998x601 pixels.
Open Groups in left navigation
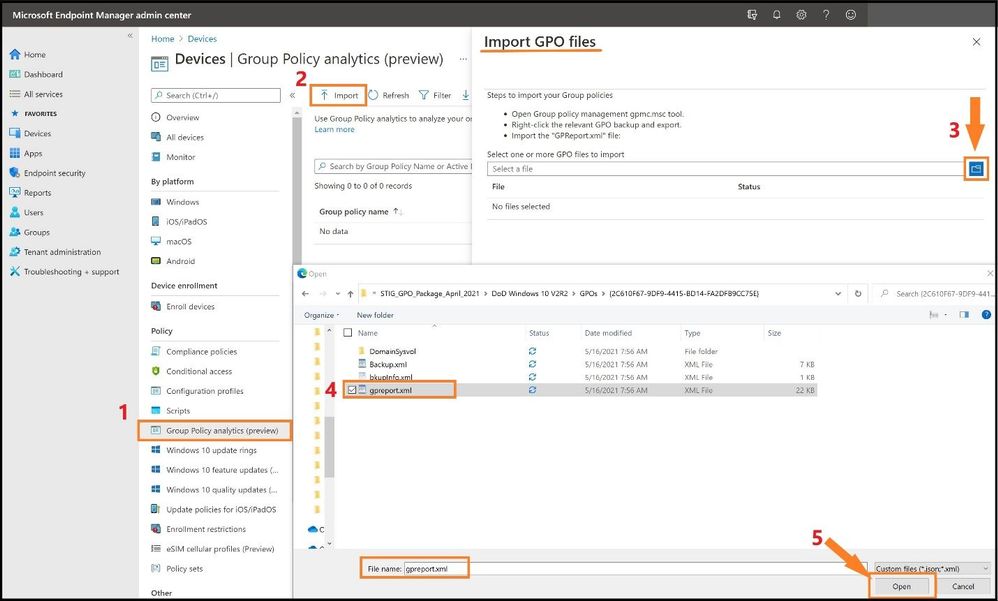[x=37, y=232]
